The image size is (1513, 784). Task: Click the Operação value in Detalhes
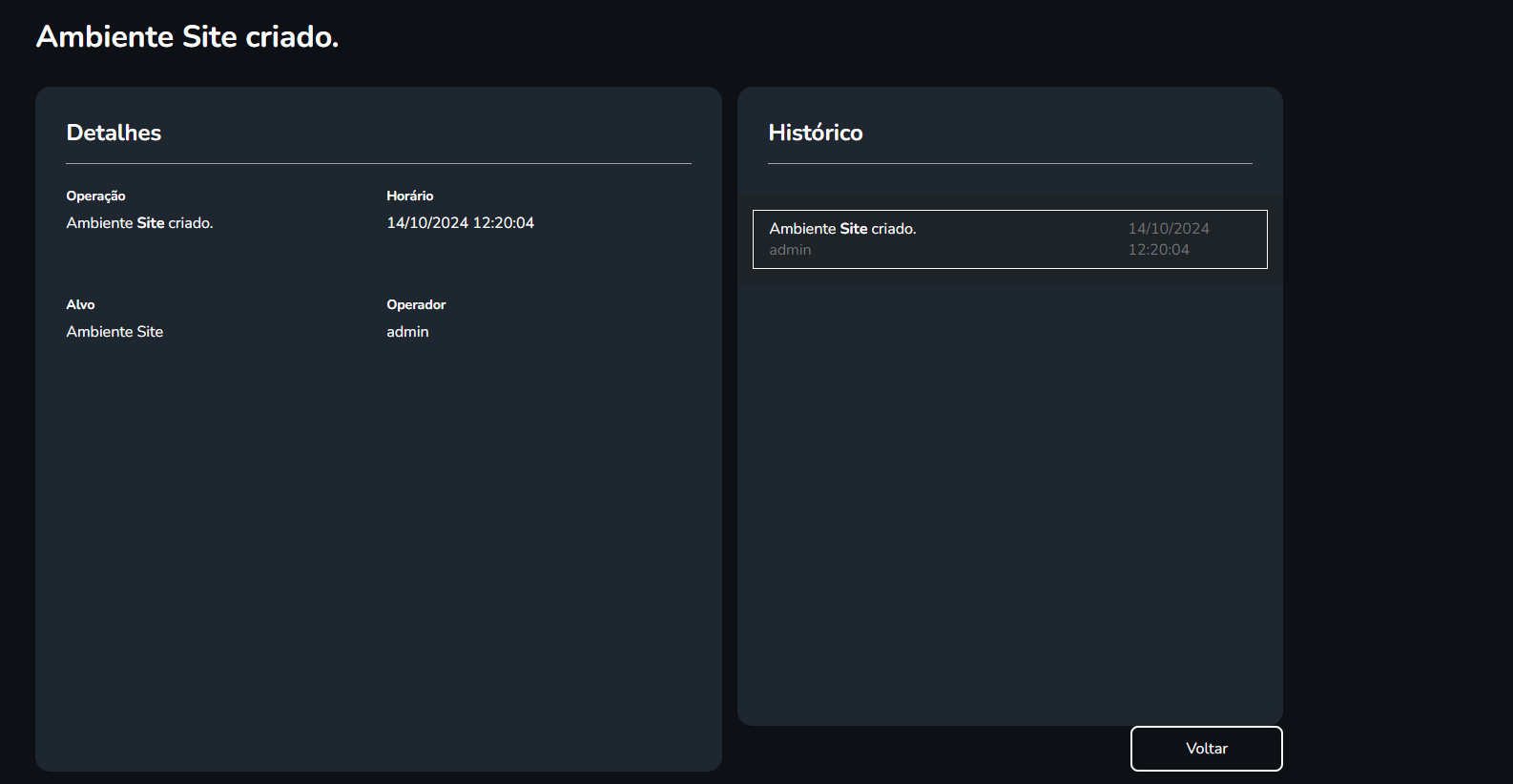(139, 223)
